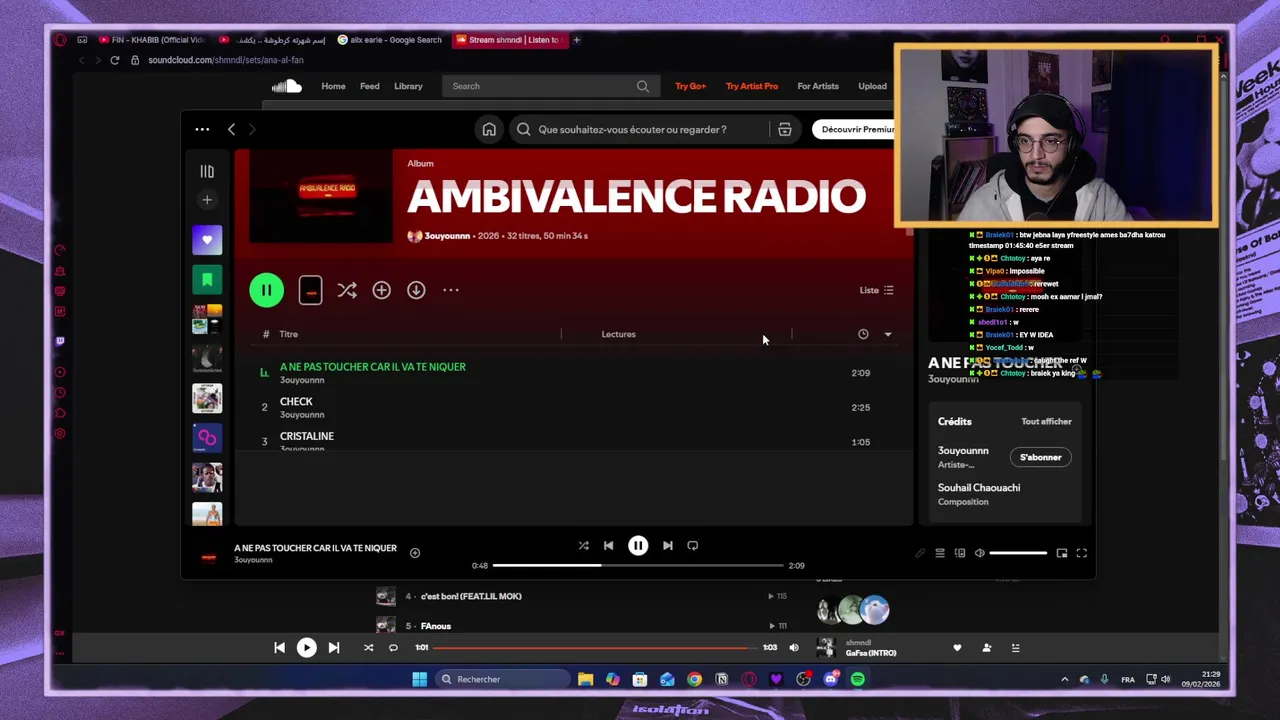1280x720 pixels.
Task: Enter Spotify full screen mode
Action: point(1082,553)
